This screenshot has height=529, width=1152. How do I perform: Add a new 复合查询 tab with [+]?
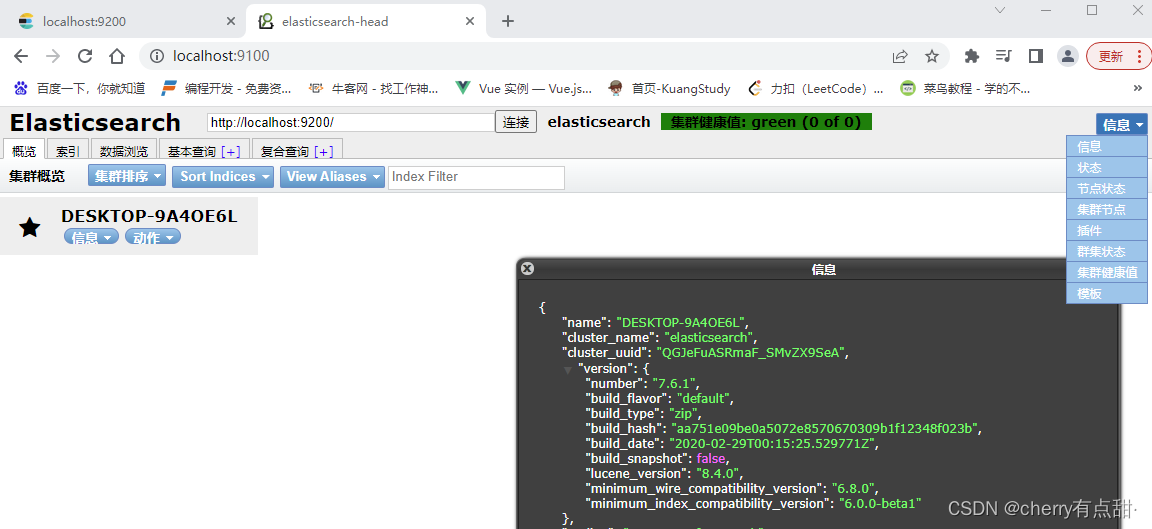(324, 151)
